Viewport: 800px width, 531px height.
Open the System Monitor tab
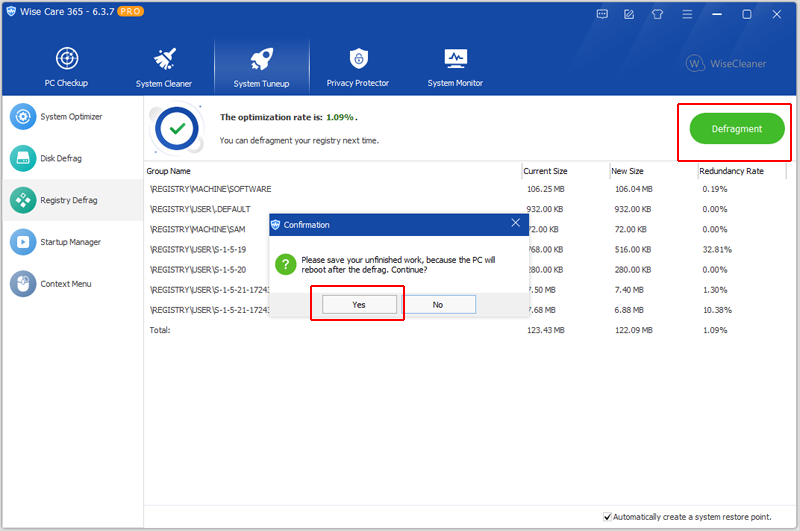coord(455,66)
